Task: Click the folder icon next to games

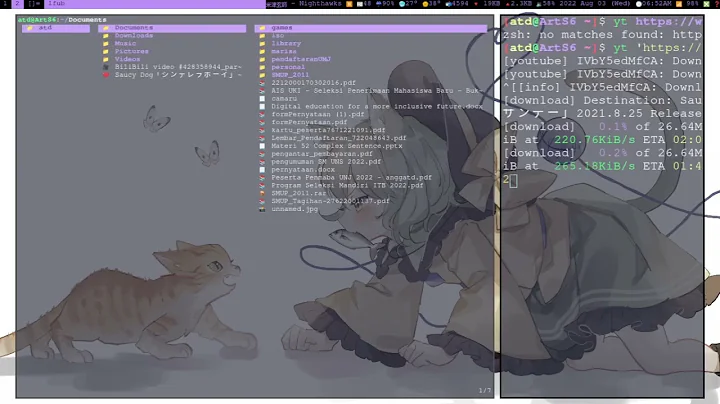Action: tap(262, 28)
